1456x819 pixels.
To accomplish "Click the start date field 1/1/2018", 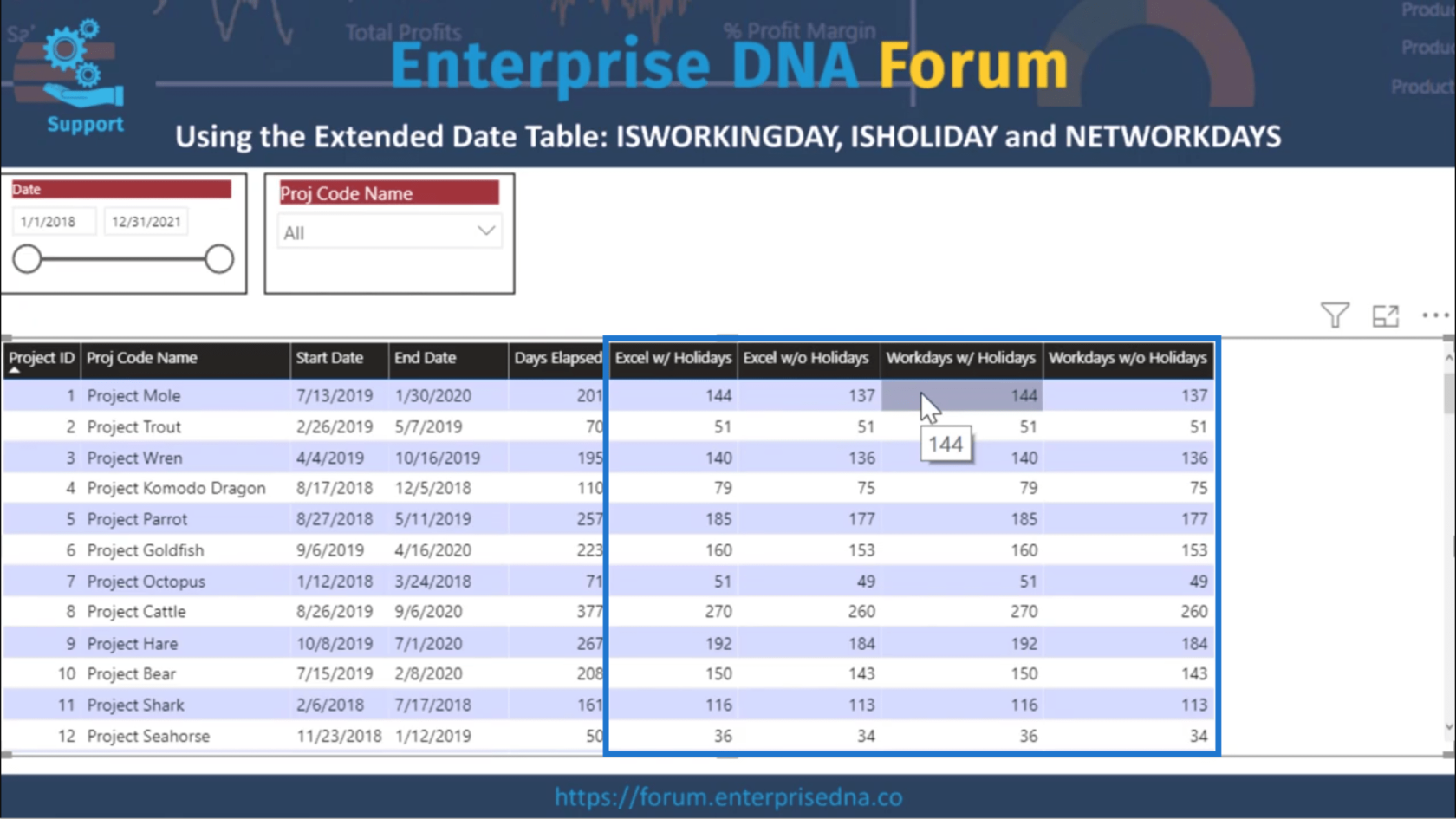I will pyautogui.click(x=54, y=222).
